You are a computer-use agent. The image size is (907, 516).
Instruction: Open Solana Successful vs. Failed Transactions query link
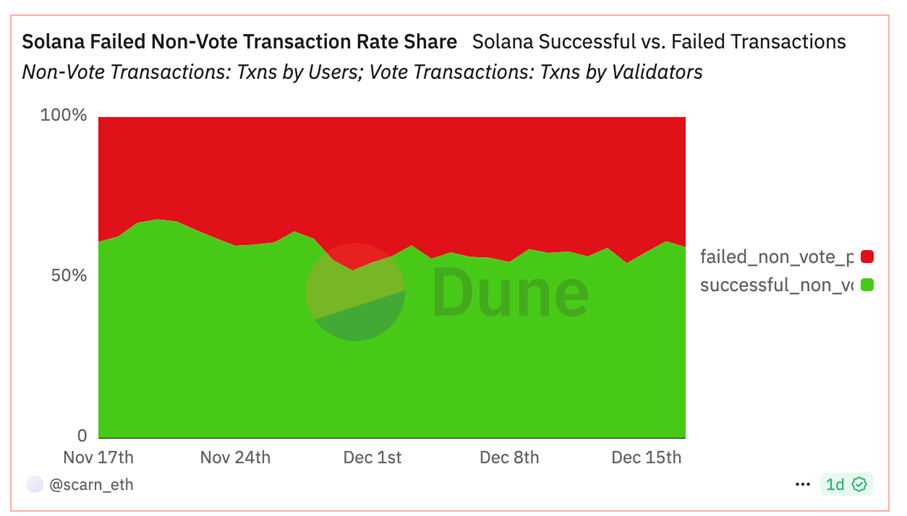click(659, 42)
